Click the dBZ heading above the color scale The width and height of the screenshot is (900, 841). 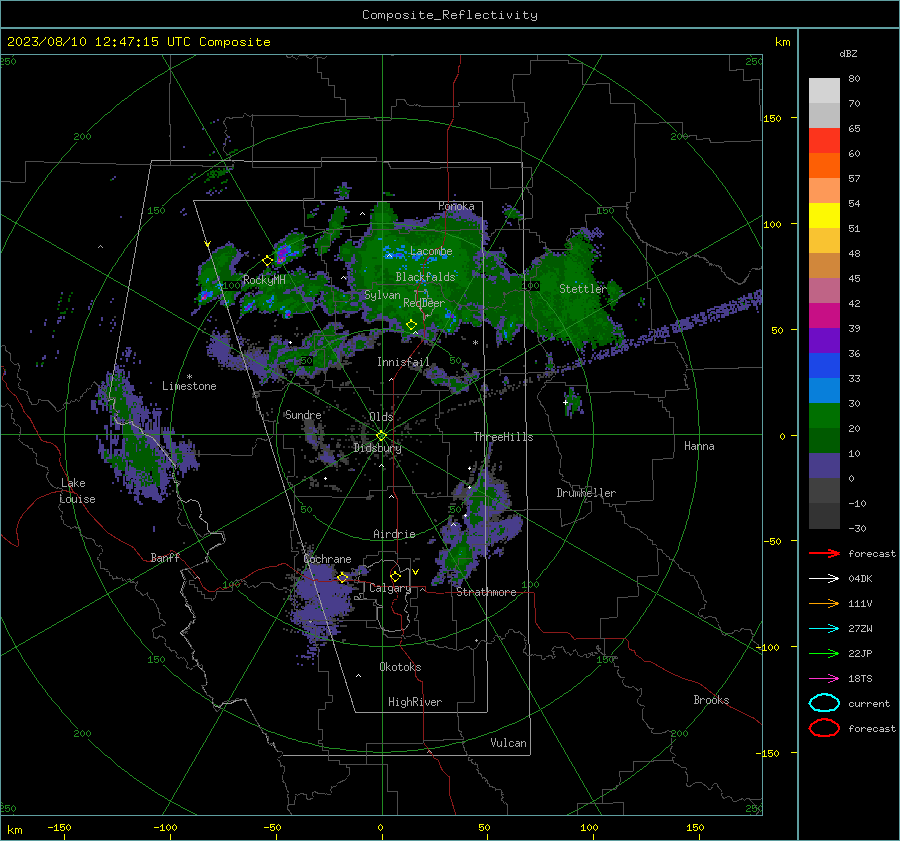point(848,53)
